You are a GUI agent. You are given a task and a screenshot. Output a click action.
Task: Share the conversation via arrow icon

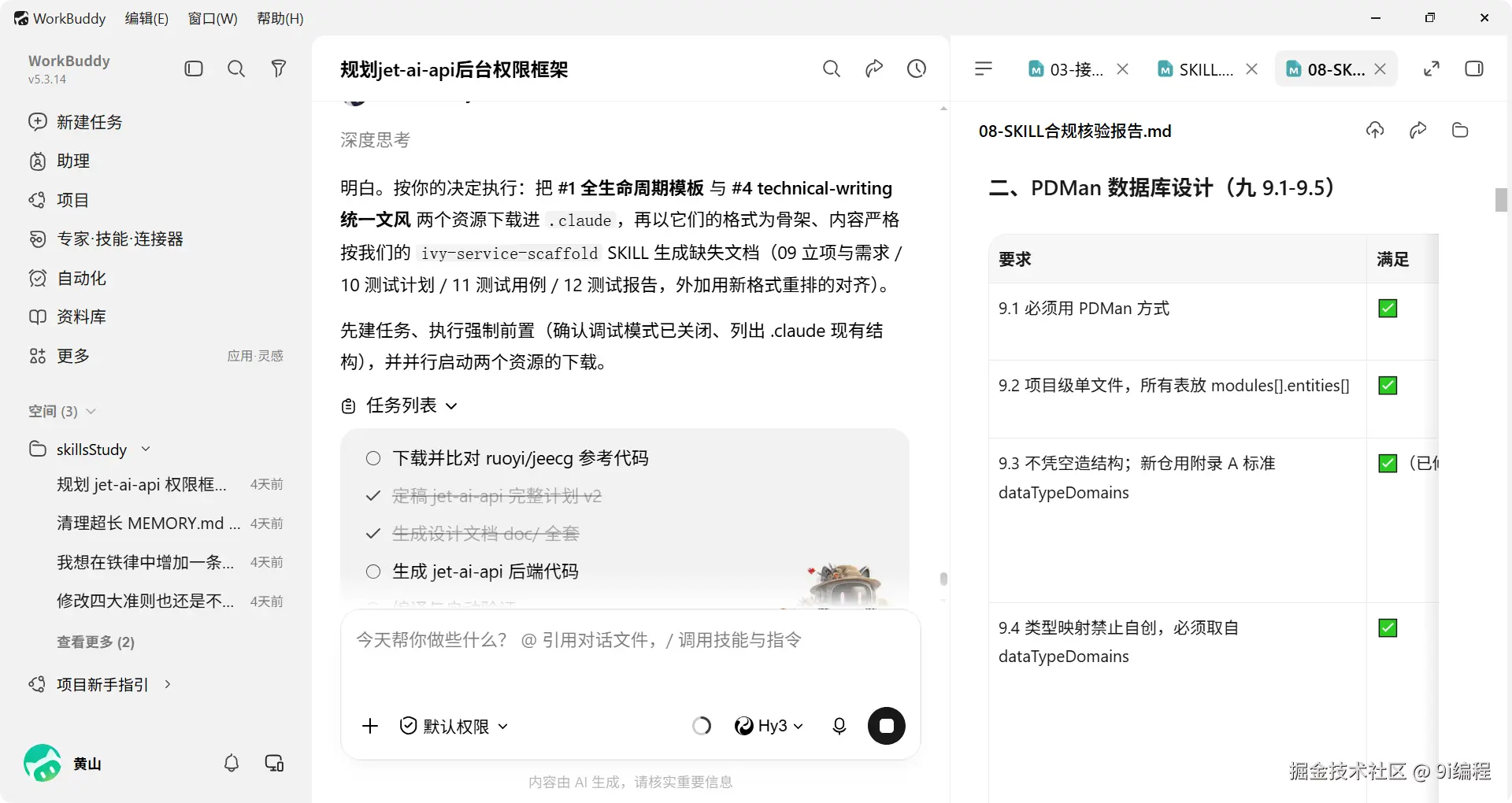coord(874,68)
